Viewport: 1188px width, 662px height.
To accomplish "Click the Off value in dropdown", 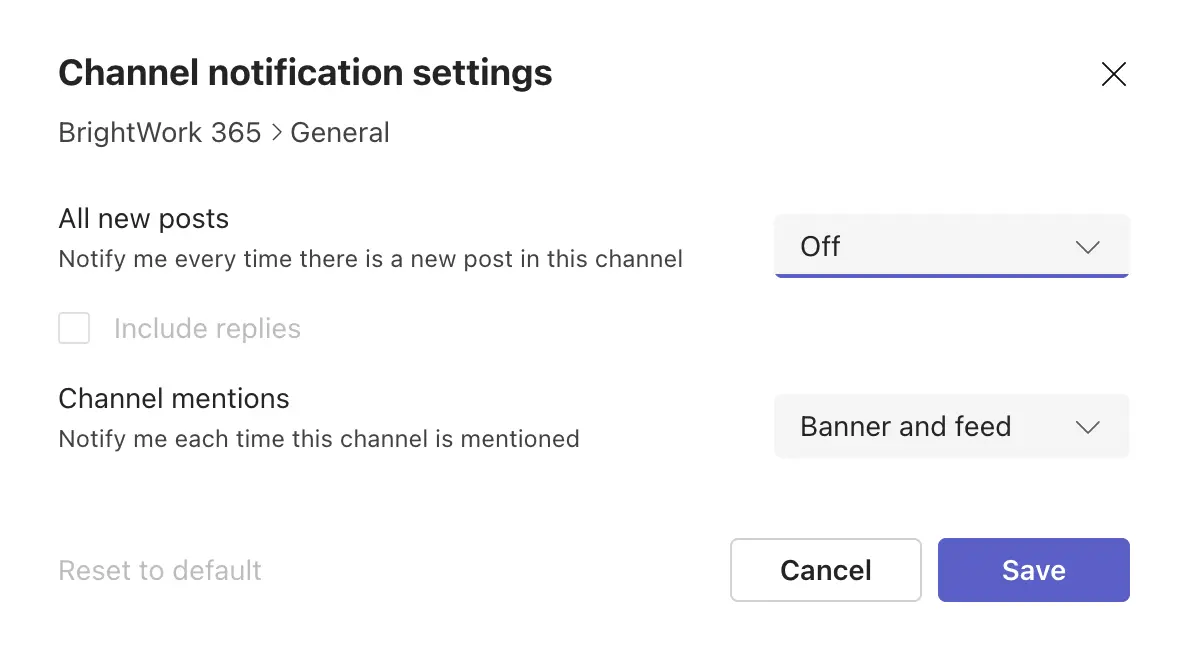I will click(821, 247).
